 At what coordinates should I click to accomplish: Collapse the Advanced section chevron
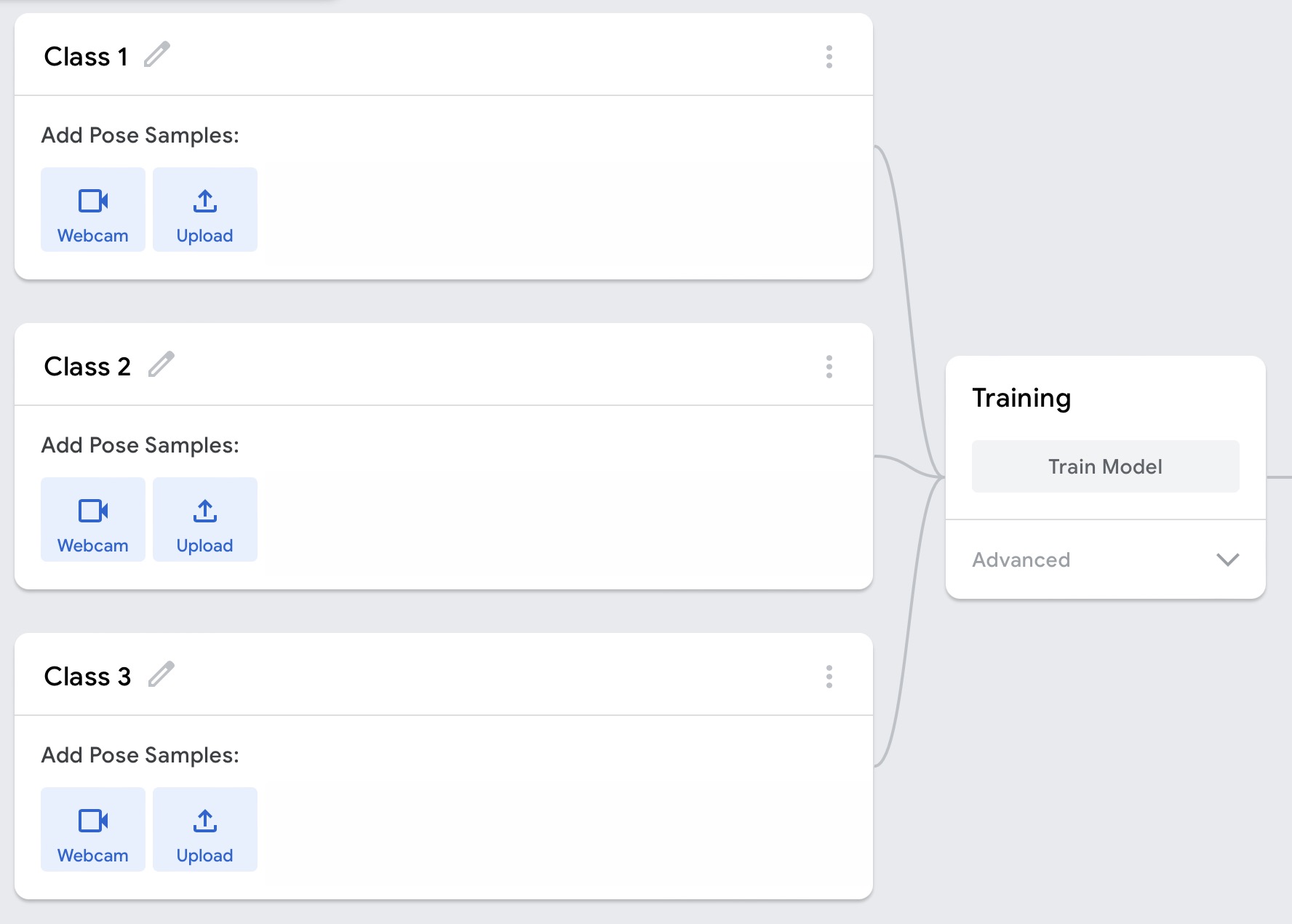point(1228,560)
